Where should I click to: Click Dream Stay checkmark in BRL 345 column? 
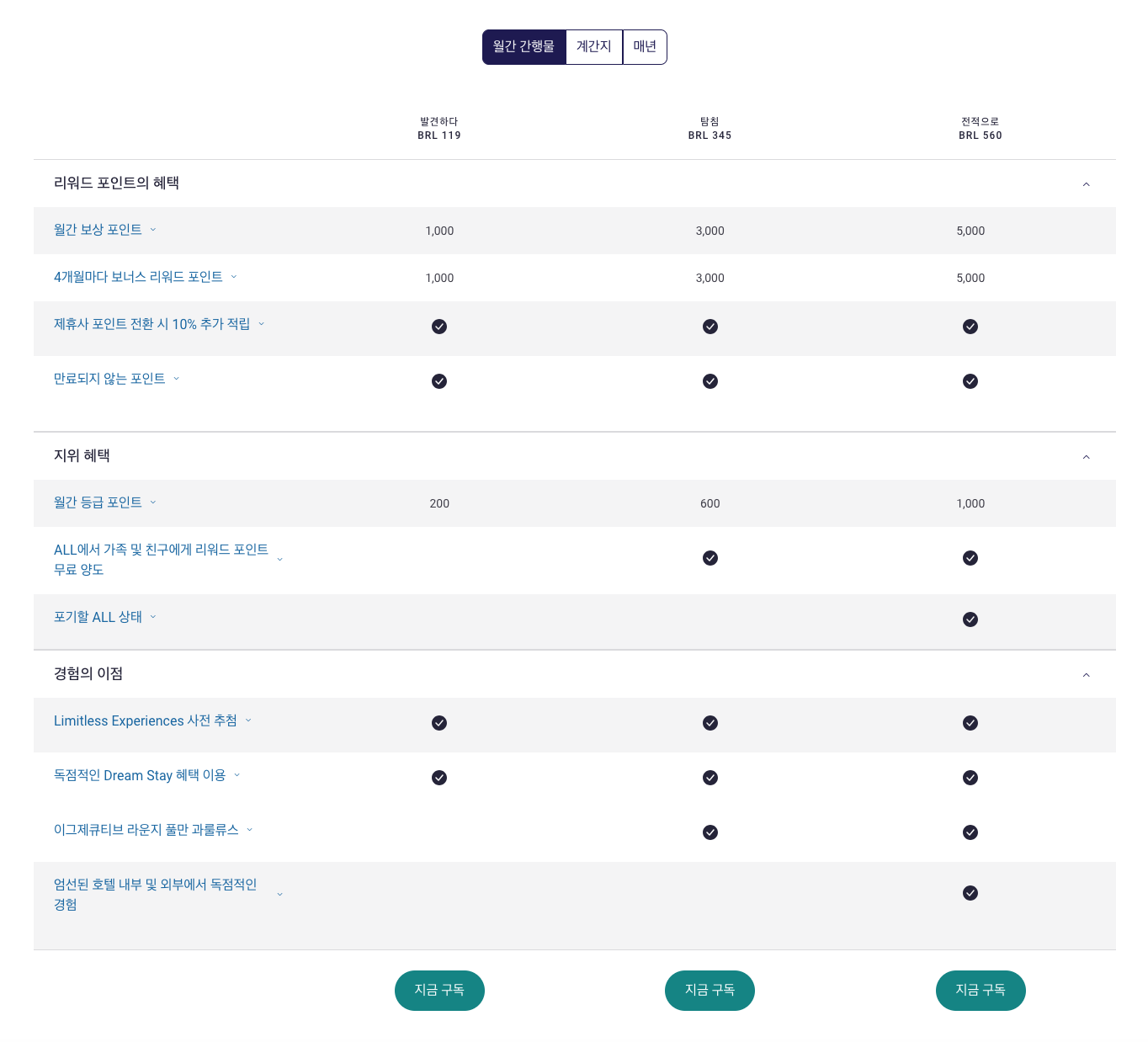pyautogui.click(x=710, y=778)
